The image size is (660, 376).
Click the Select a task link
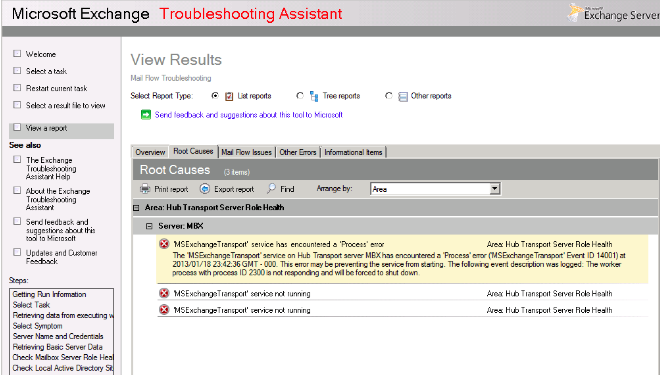coord(46,71)
